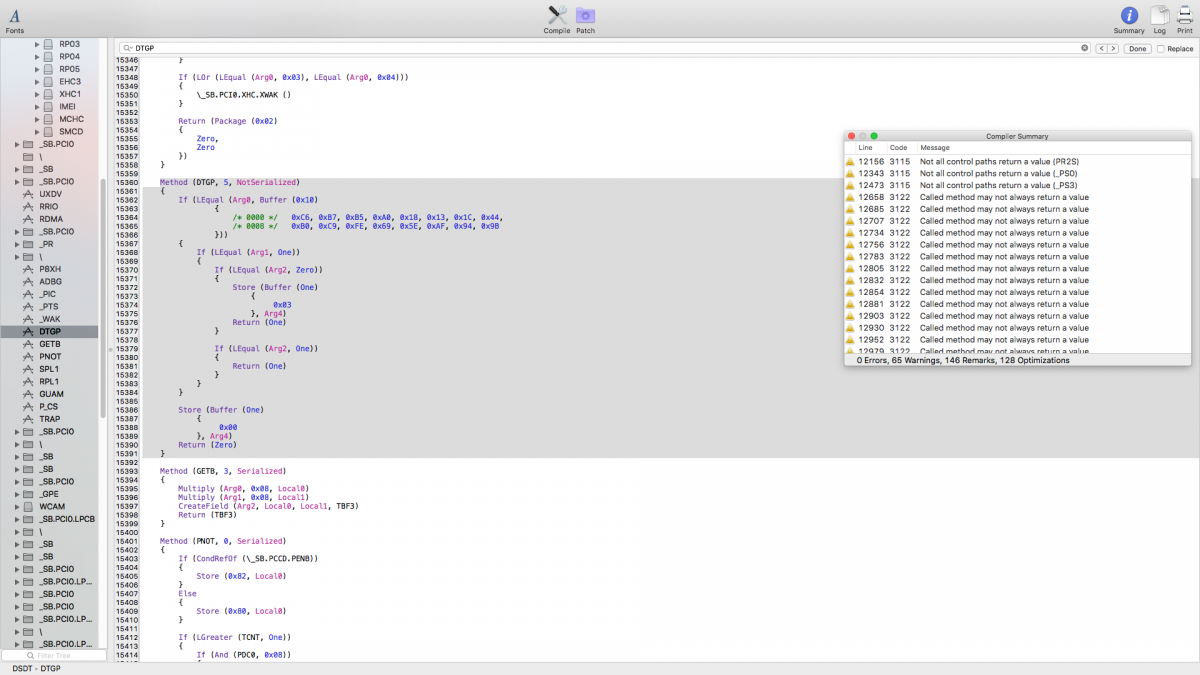Select warning text for line 12707

pyautogui.click(x=1004, y=221)
